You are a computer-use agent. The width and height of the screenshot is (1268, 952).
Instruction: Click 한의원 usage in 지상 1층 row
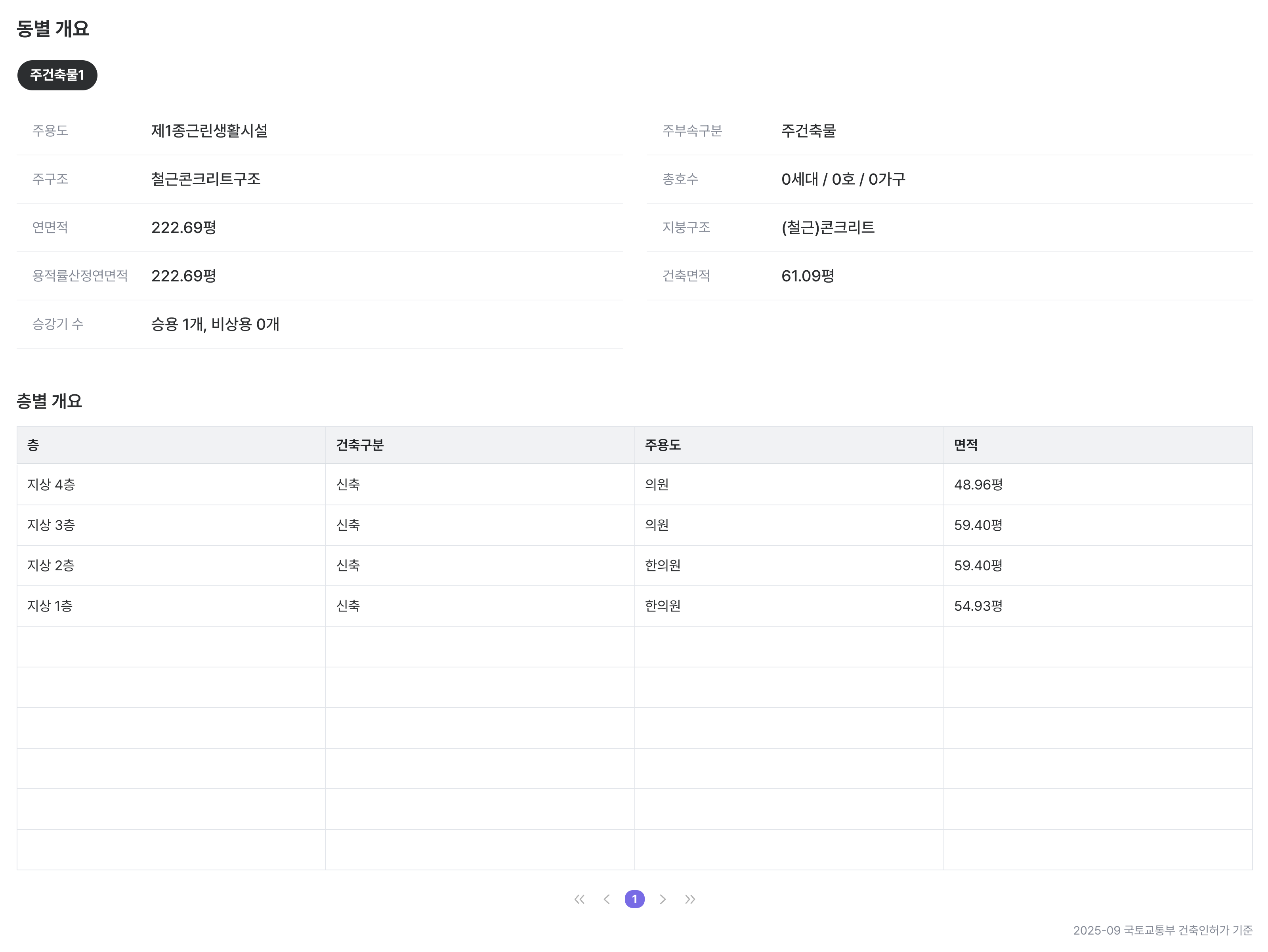click(663, 606)
